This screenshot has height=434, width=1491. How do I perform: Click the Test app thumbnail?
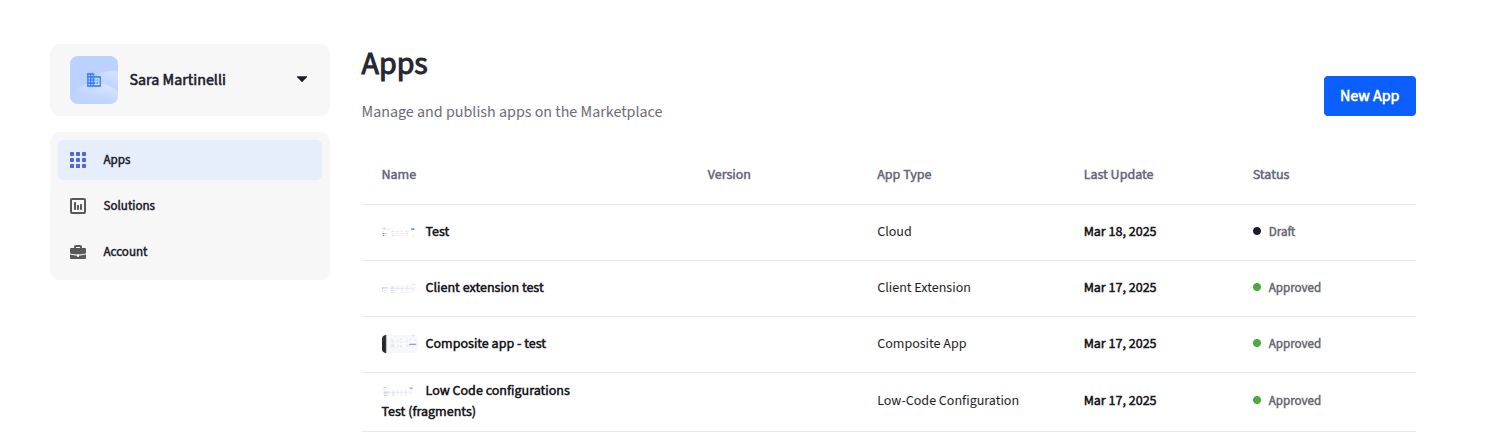click(398, 232)
